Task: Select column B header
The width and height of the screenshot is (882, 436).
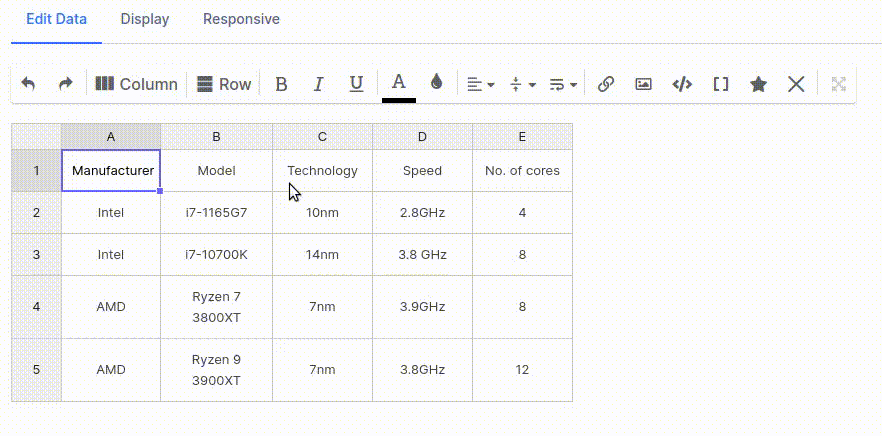Action: click(217, 137)
